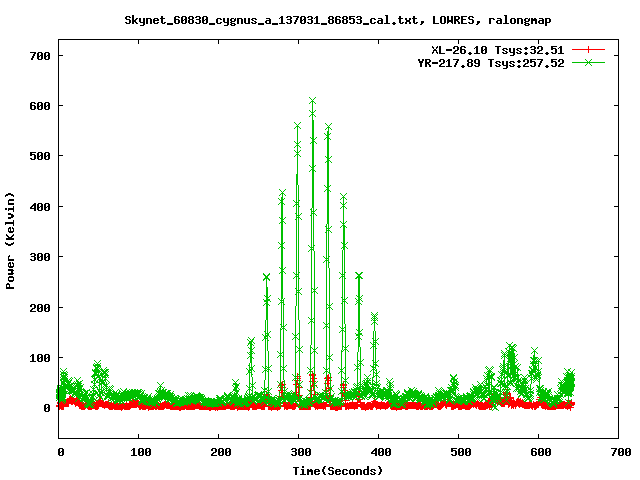Select legend entry XL-26.10 Tsys:32.51
Screen dimensions: 640x480
pos(498,50)
